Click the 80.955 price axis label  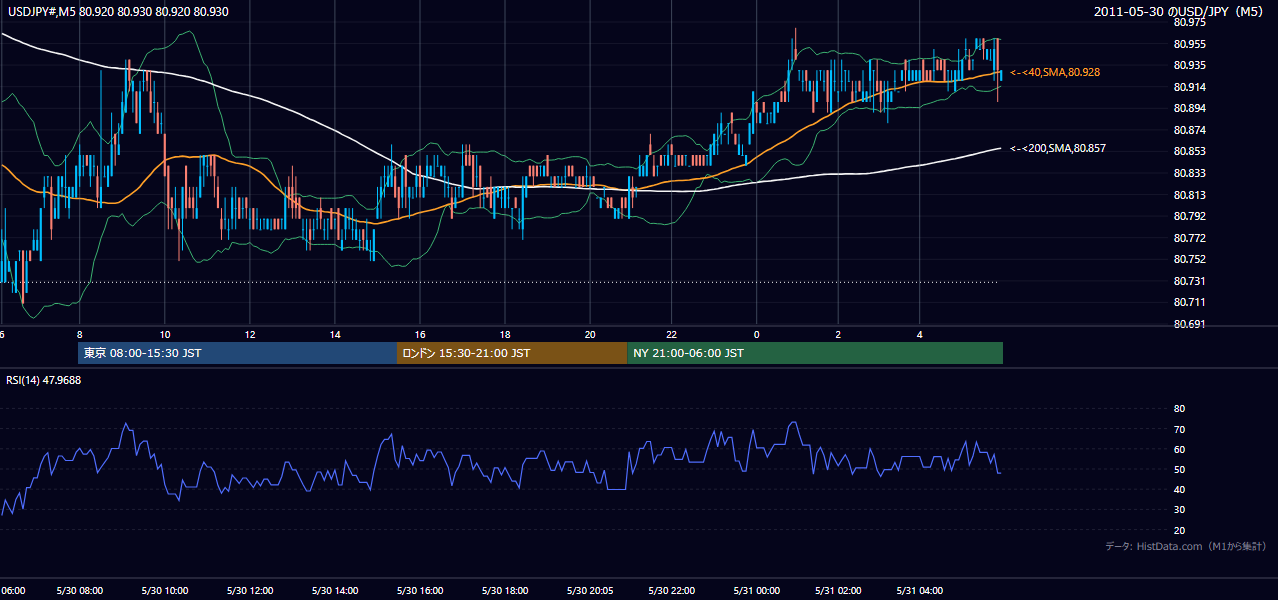1189,44
